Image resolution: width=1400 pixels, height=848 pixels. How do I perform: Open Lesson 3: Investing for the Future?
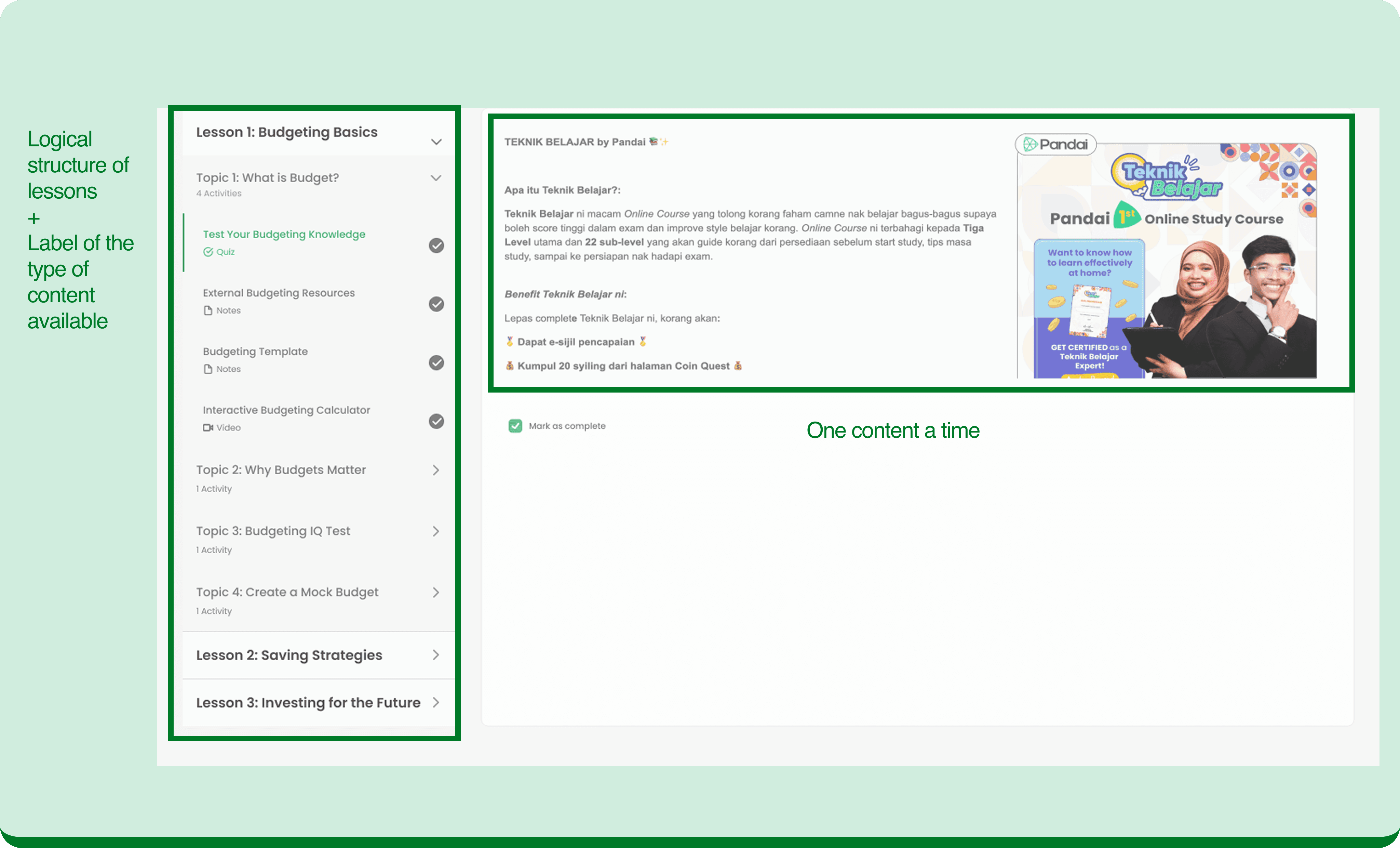point(436,702)
